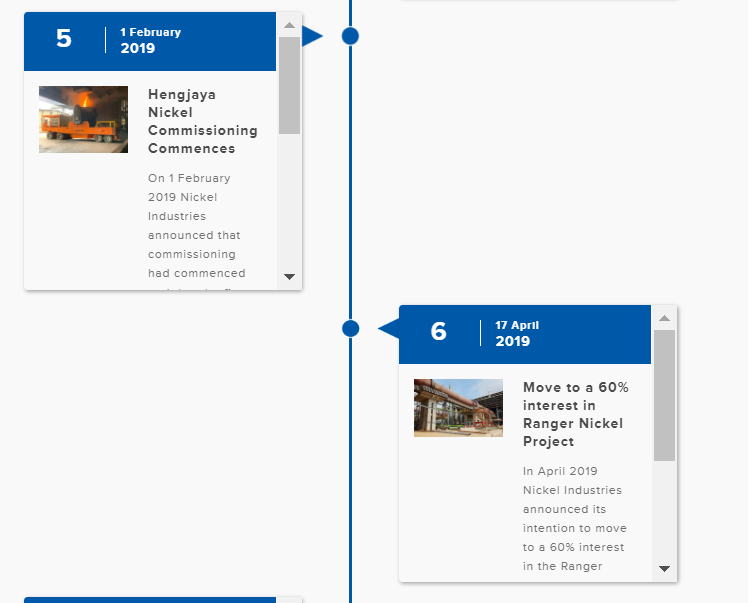Click the pointer arrow beside card 5
Screen dimensions: 748x603
tap(312, 36)
